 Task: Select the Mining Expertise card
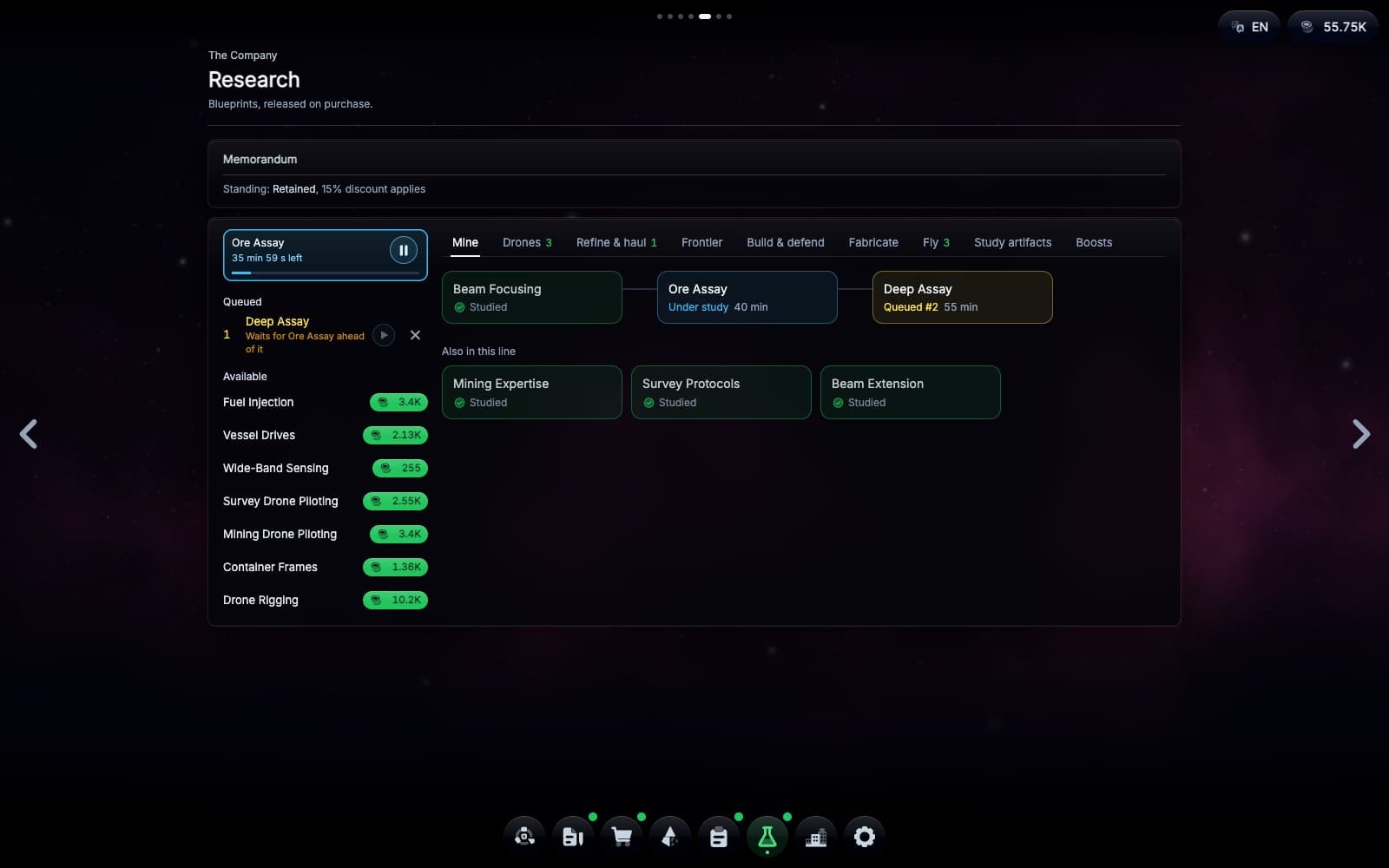(x=532, y=392)
